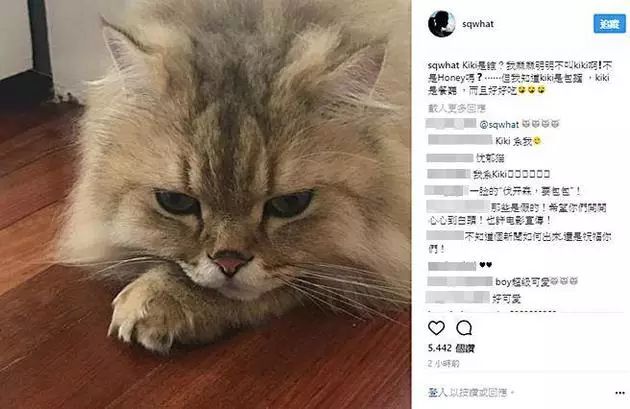Click the comment speech bubble icon
The image size is (630, 409).
point(464,328)
